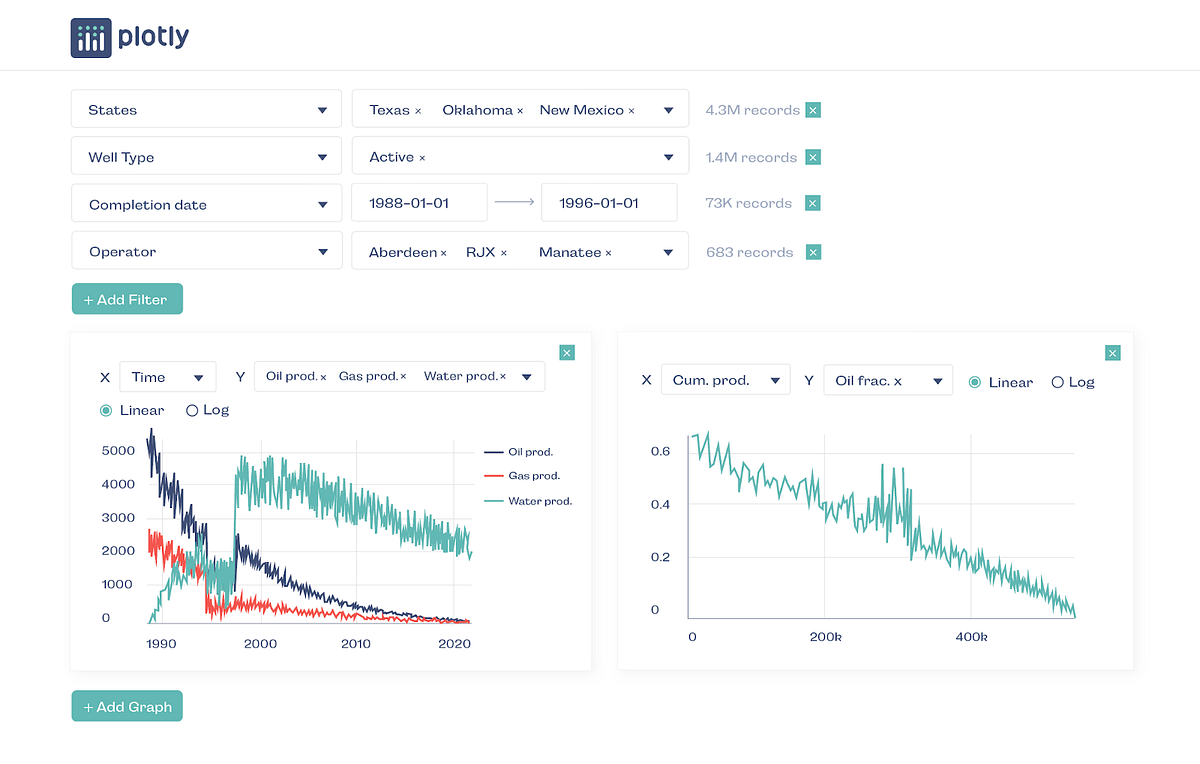The width and height of the screenshot is (1200, 764).
Task: Remove the Aberdeen operator tag
Action: coord(444,253)
